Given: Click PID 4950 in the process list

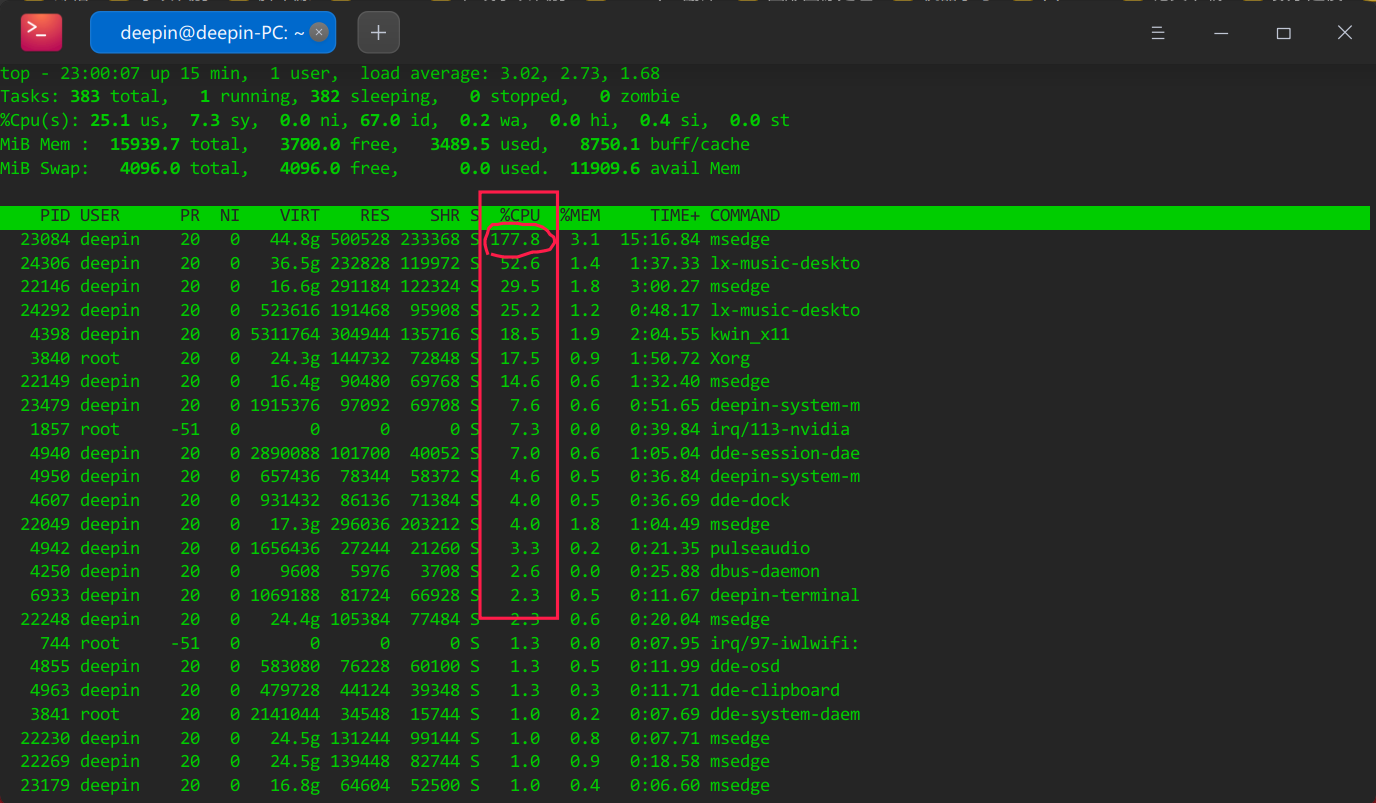Looking at the screenshot, I should pos(50,477).
